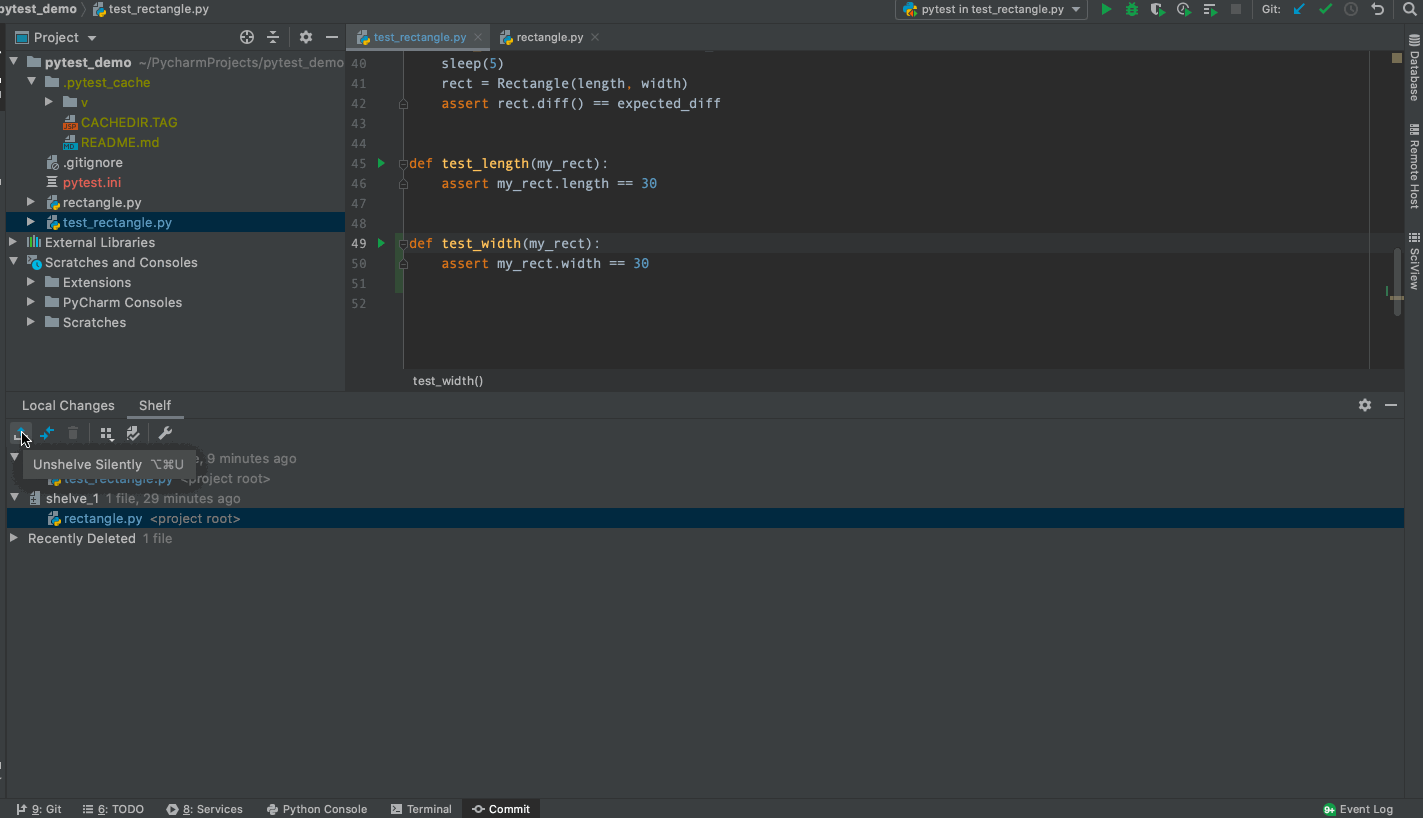Screen dimensions: 1423x818
Task: Select CACHEDIR.TAG in the project tree
Action: 129,122
